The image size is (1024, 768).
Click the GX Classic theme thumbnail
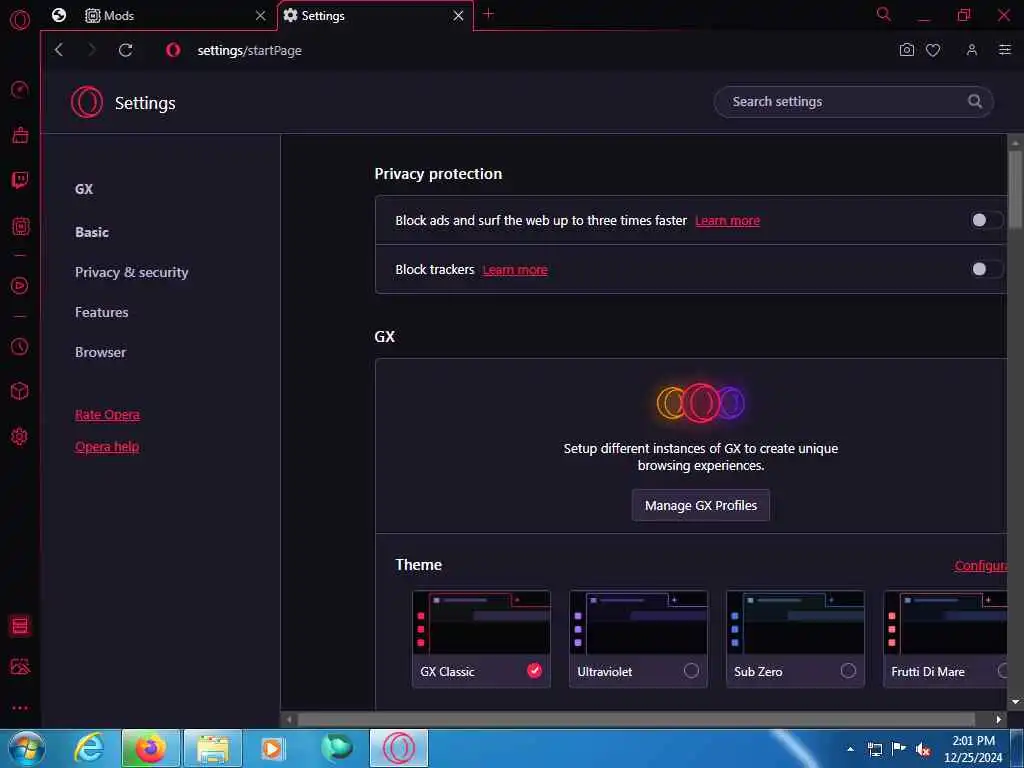(x=481, y=623)
